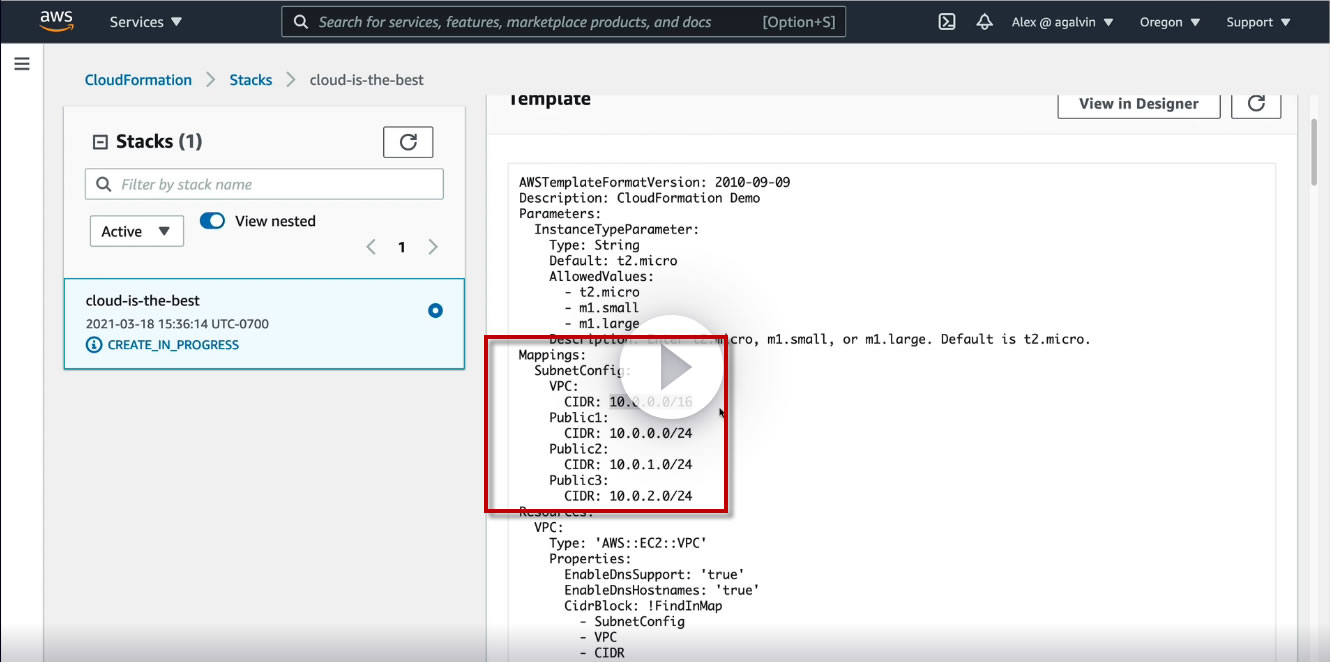Click the 'Stacks (1)' heading
This screenshot has width=1330, height=662.
[159, 141]
